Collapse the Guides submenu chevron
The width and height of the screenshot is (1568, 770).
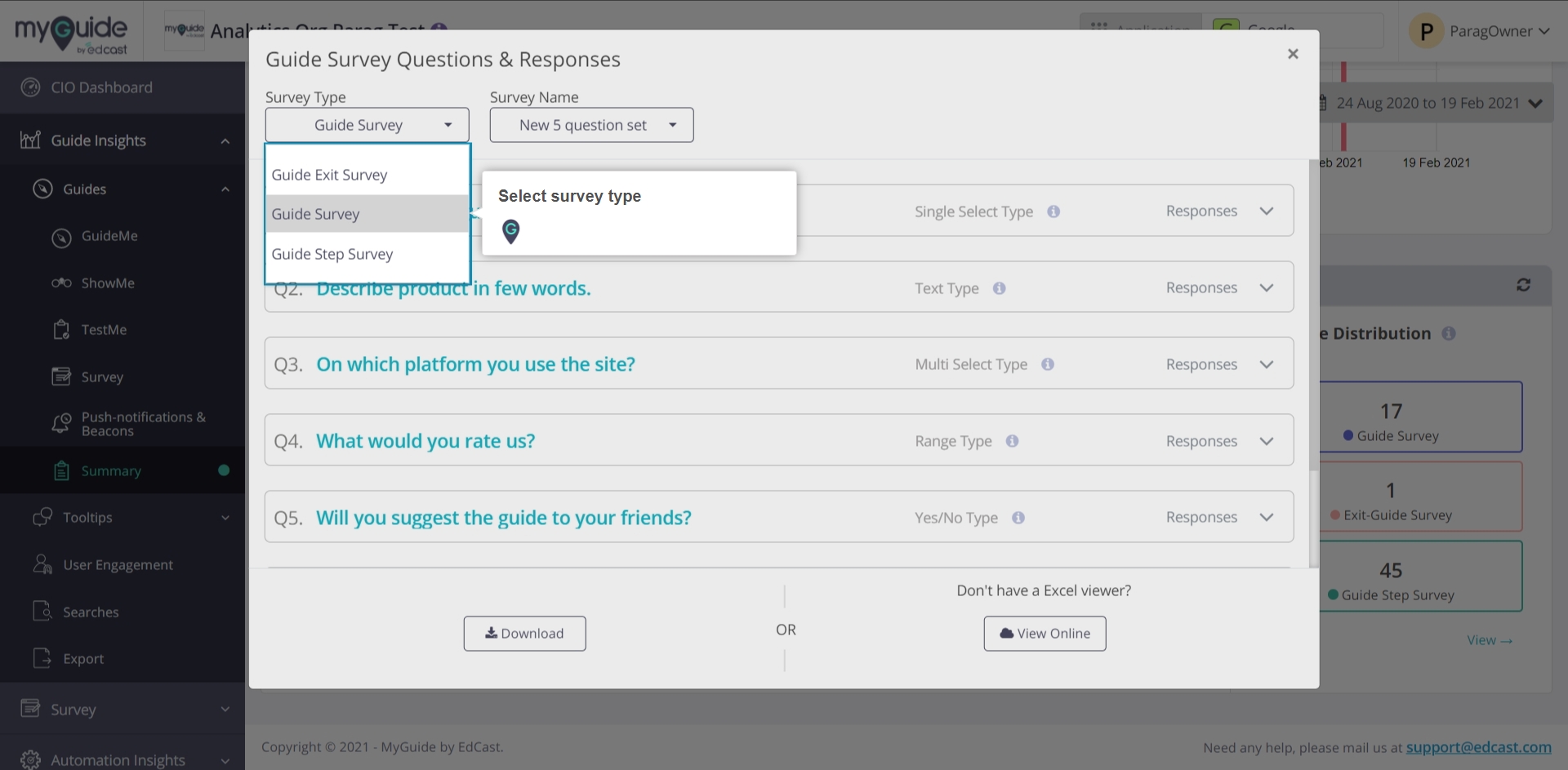(225, 189)
